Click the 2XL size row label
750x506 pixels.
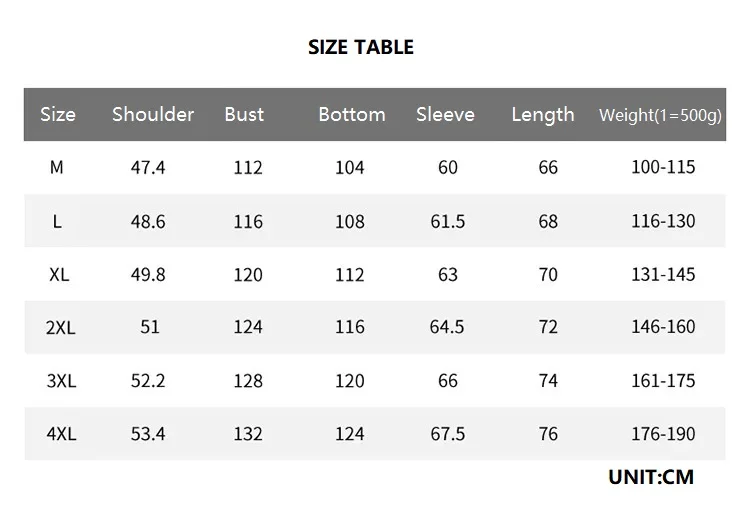click(59, 327)
